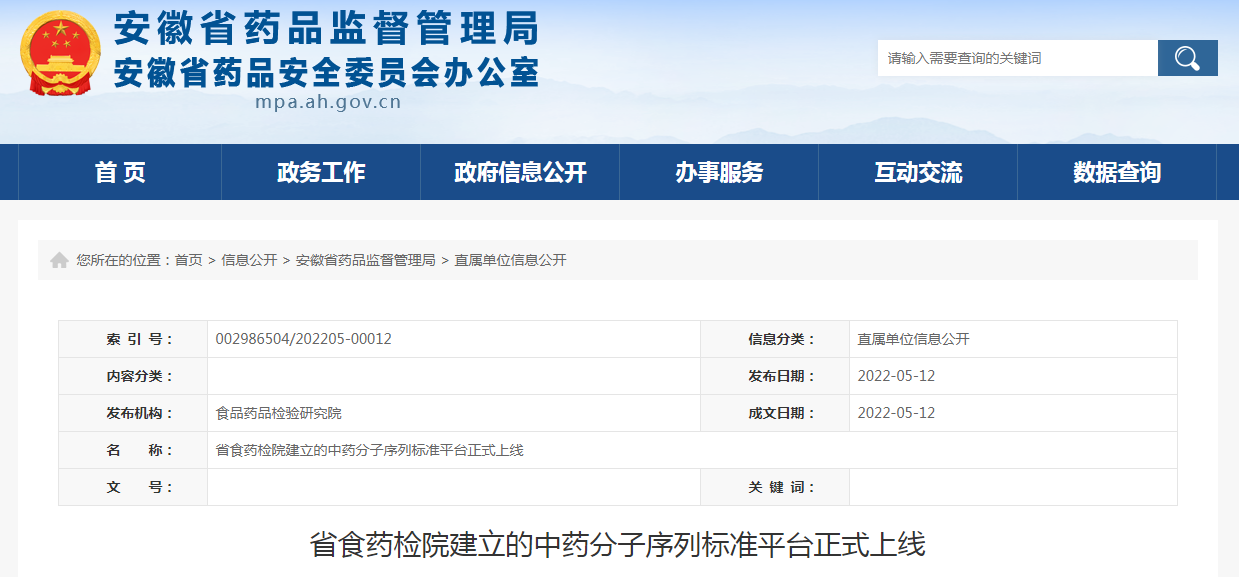Viewport: 1239px width, 577px height.
Task: Click the mpa.ah.gov.cn domain text
Action: point(328,102)
